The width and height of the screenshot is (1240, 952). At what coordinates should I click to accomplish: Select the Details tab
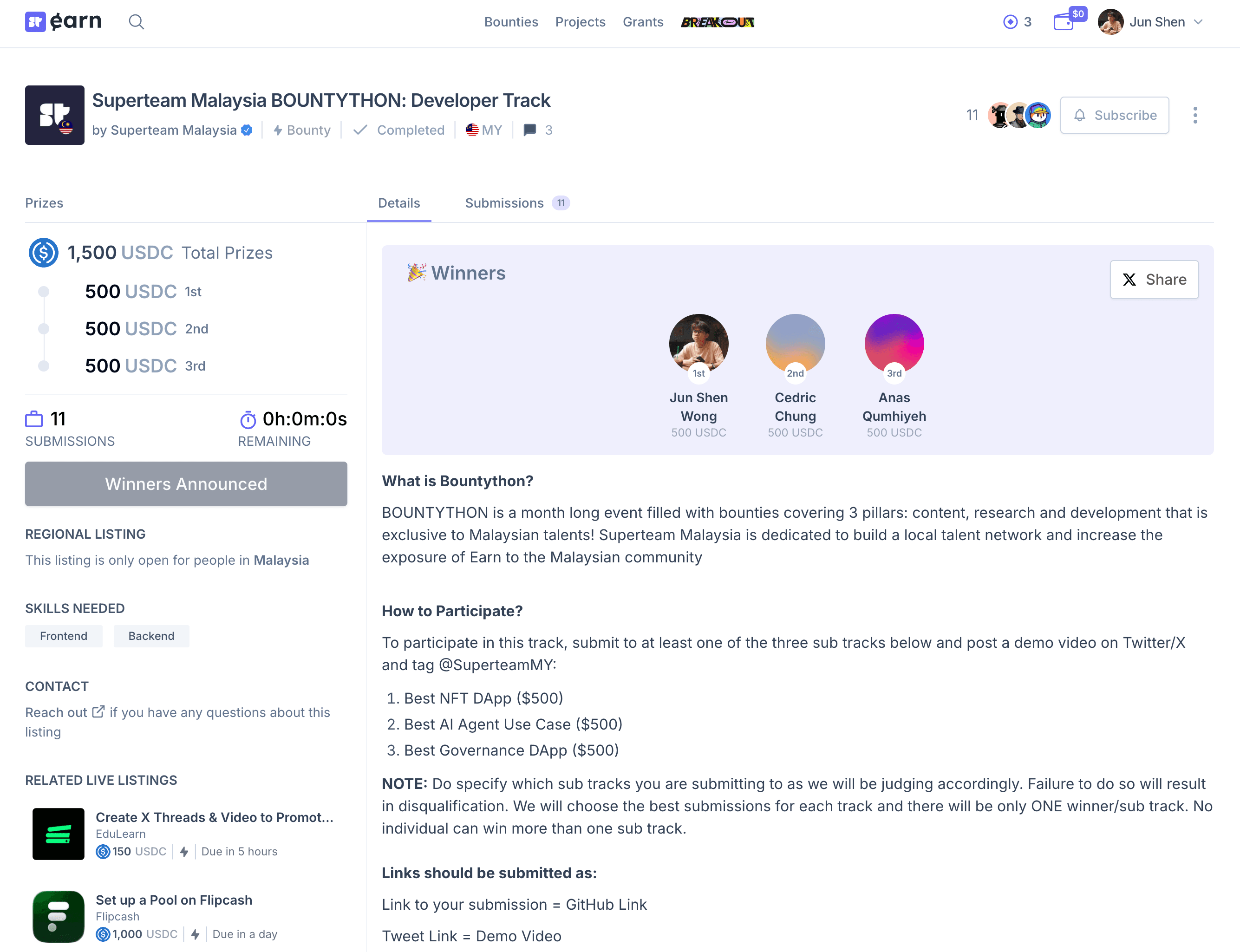[398, 203]
